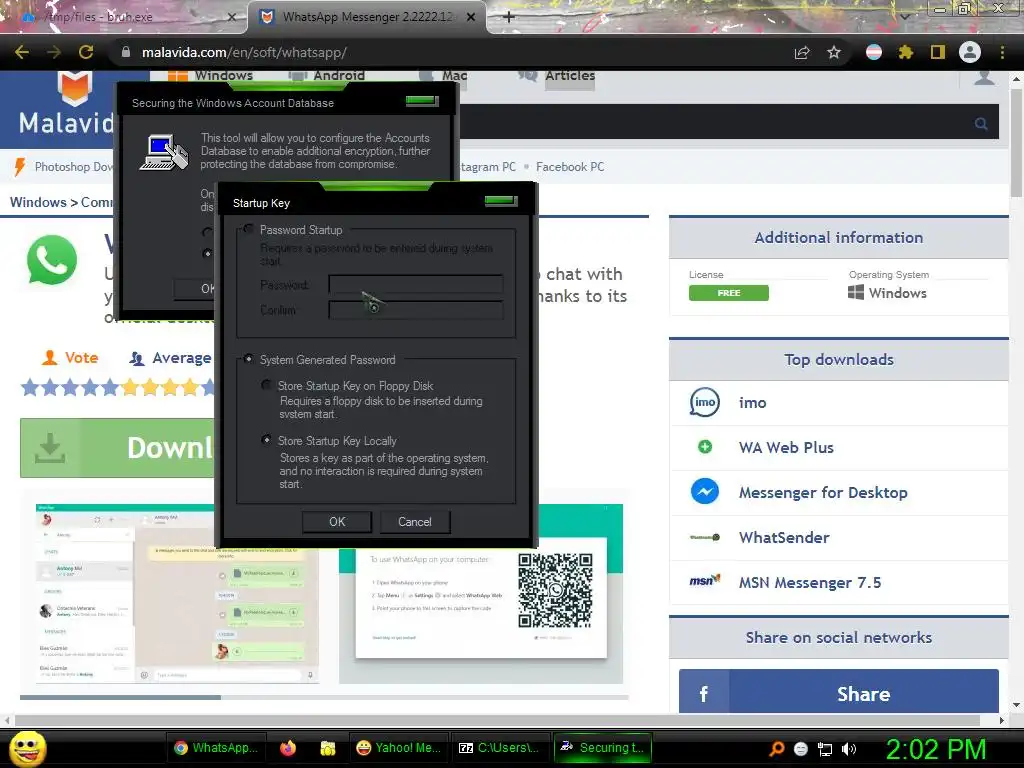Open MSN Messenger 7.5 link
Image resolution: width=1024 pixels, height=768 pixels.
click(810, 583)
